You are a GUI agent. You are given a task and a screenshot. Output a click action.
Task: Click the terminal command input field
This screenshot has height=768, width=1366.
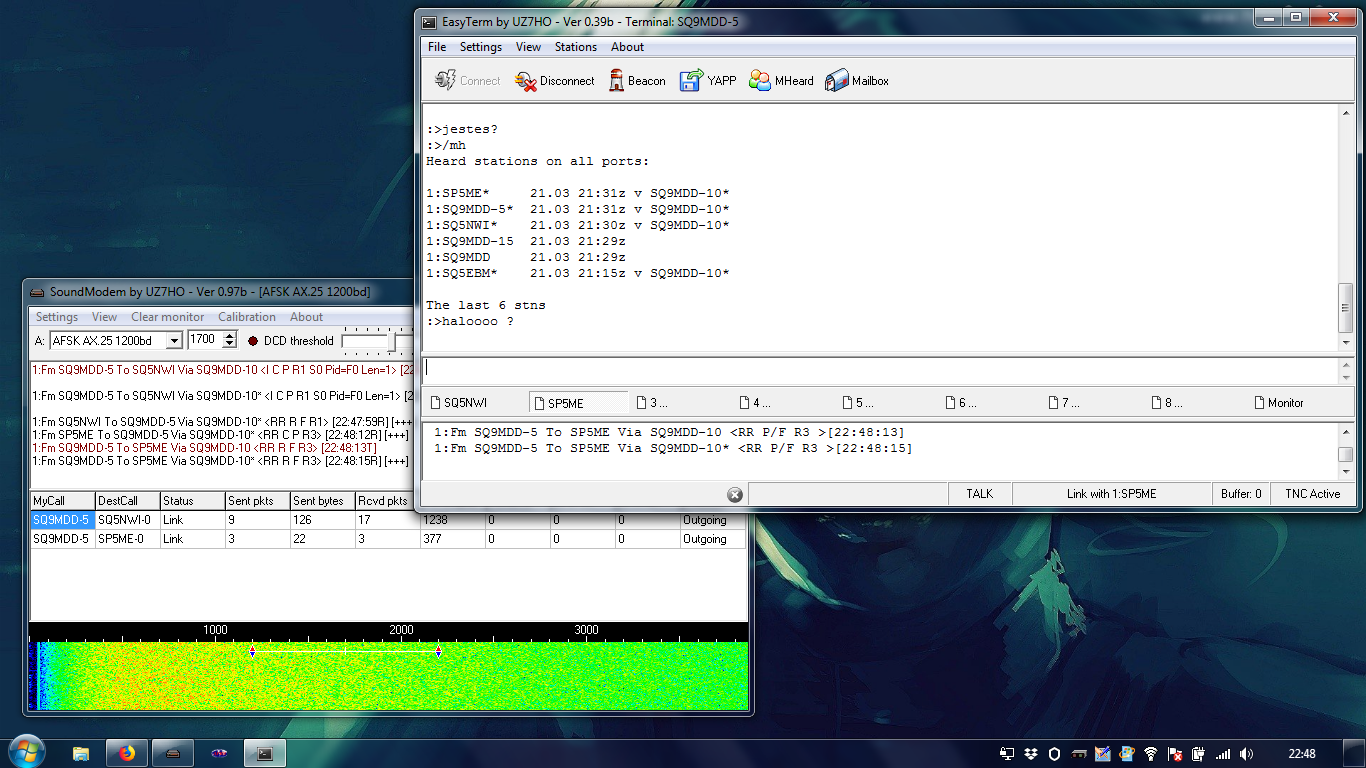pyautogui.click(x=880, y=368)
